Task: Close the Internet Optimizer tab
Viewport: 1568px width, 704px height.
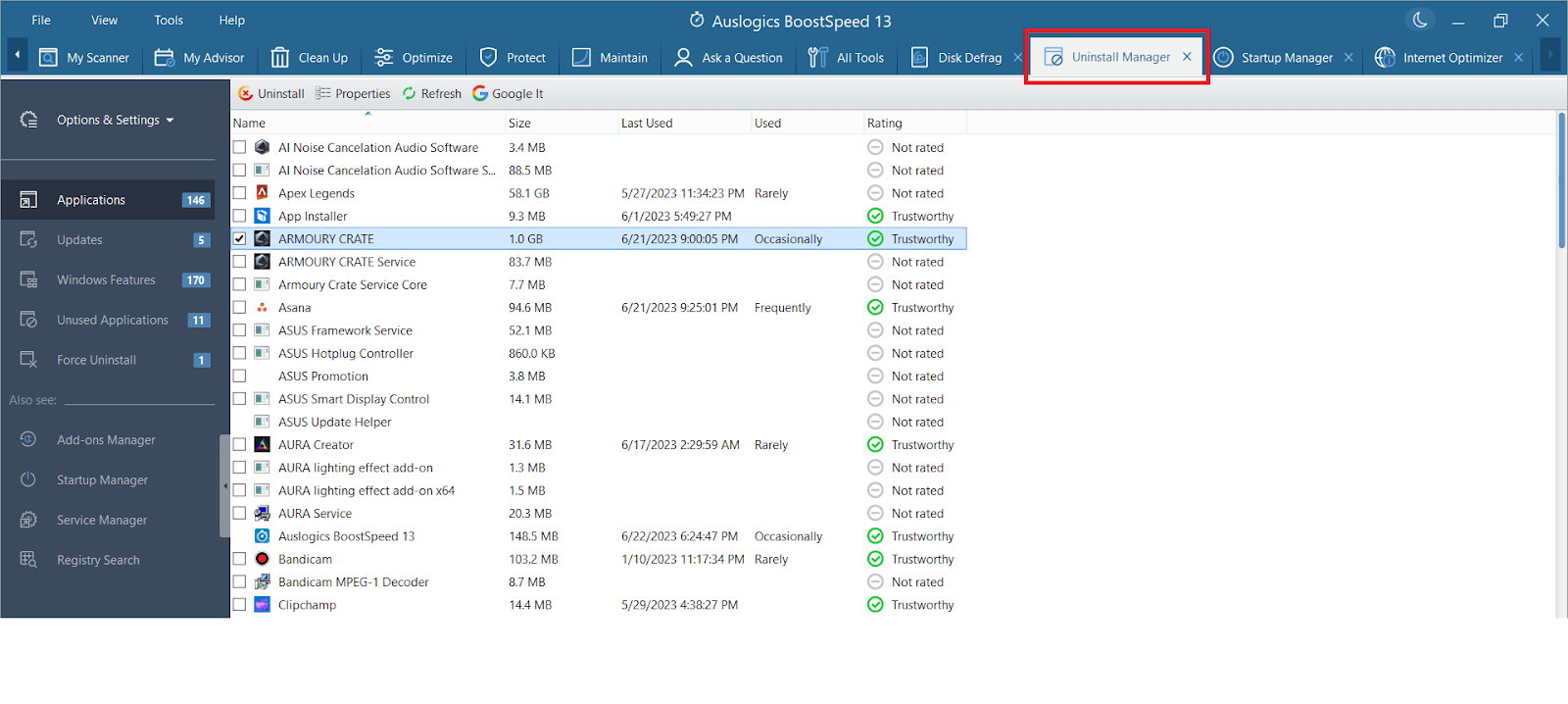Action: [x=1518, y=58]
